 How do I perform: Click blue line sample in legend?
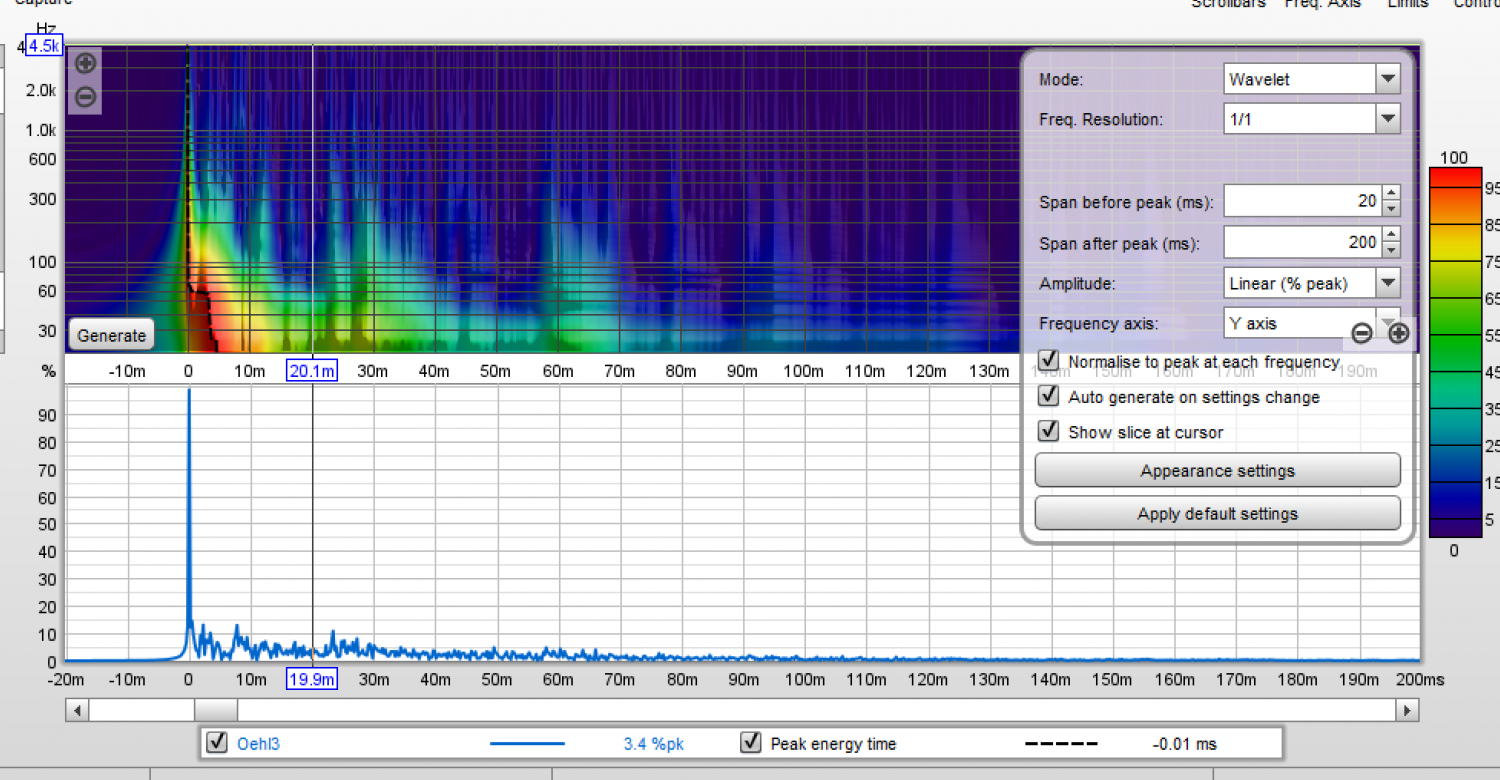tap(527, 744)
